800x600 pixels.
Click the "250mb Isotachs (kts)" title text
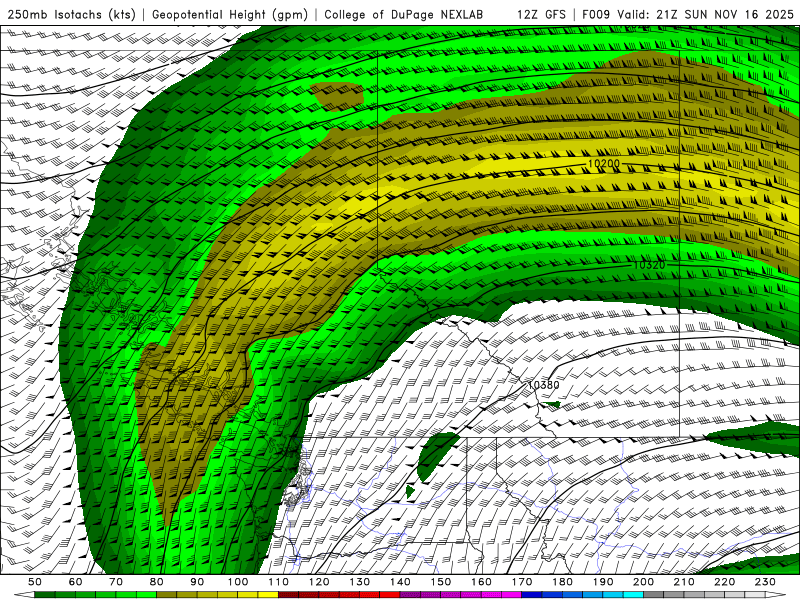click(x=71, y=14)
